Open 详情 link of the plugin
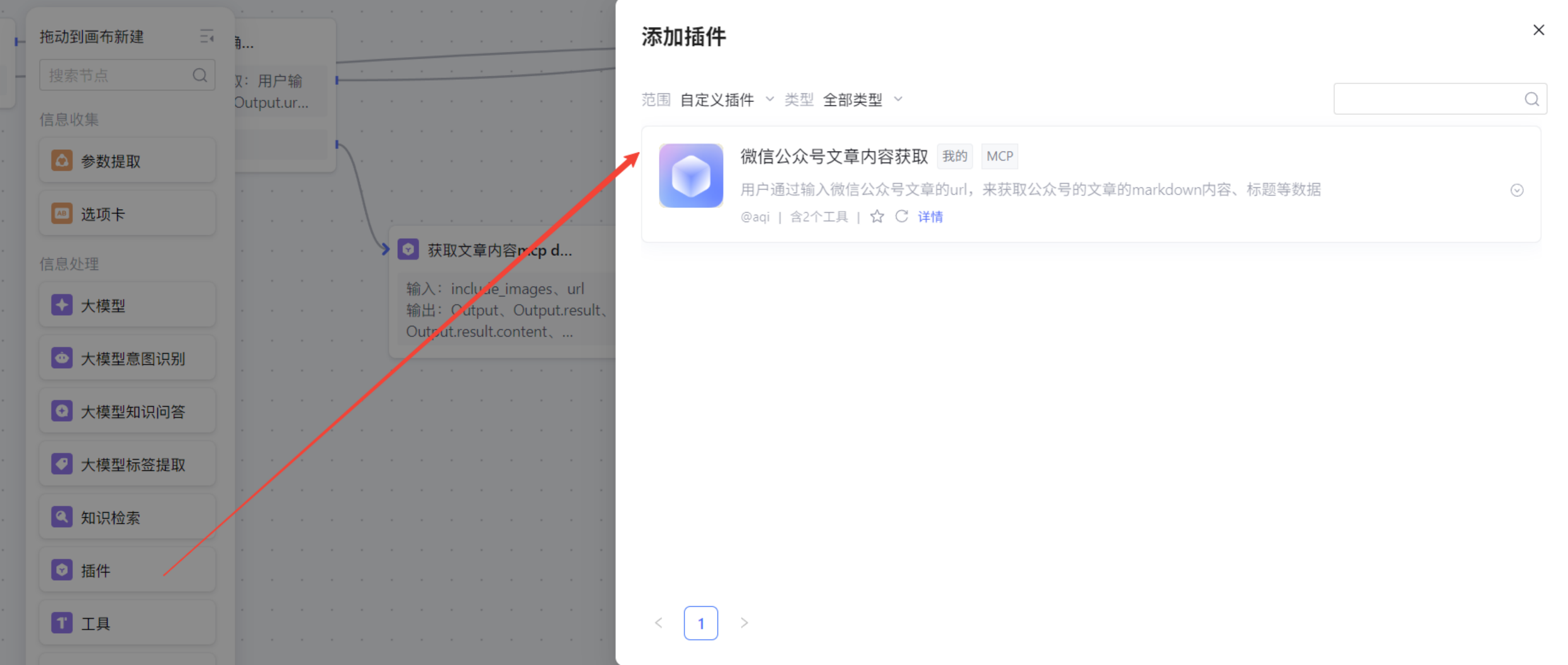This screenshot has height=665, width=1568. pos(930,217)
